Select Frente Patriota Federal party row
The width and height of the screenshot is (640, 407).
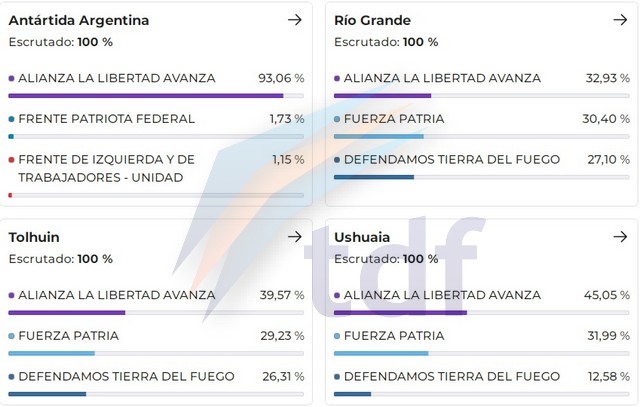107,119
